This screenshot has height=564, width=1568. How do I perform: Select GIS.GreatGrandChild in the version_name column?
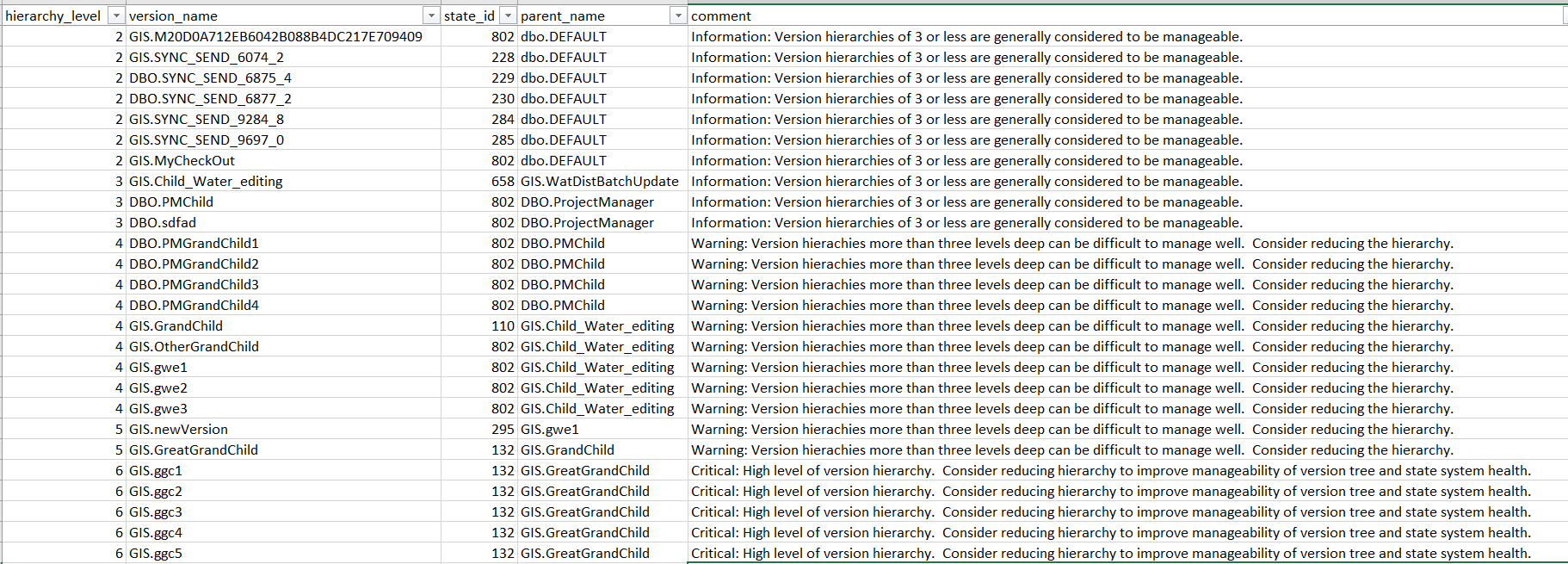283,449
